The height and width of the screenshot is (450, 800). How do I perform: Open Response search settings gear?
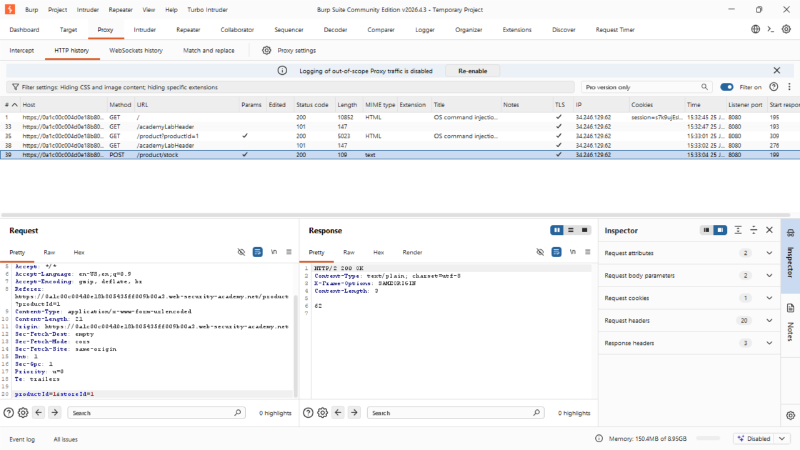point(322,413)
